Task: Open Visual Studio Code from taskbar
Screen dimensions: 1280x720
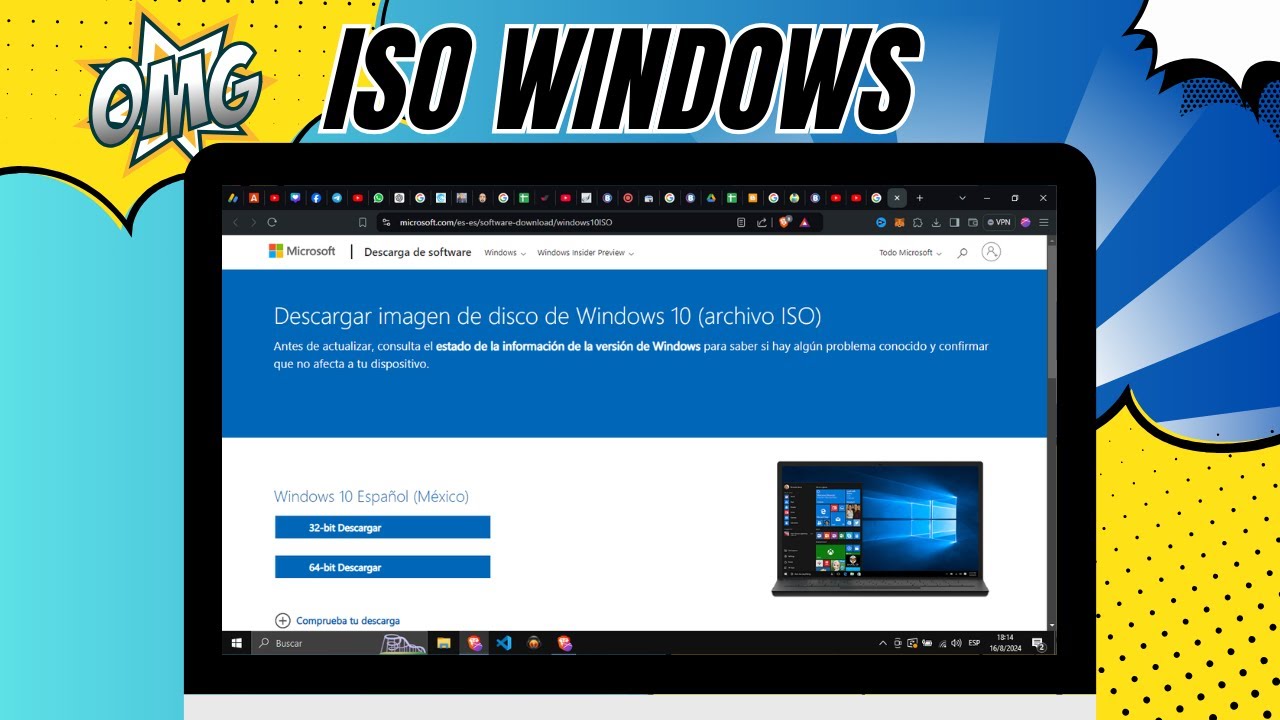Action: click(x=504, y=643)
